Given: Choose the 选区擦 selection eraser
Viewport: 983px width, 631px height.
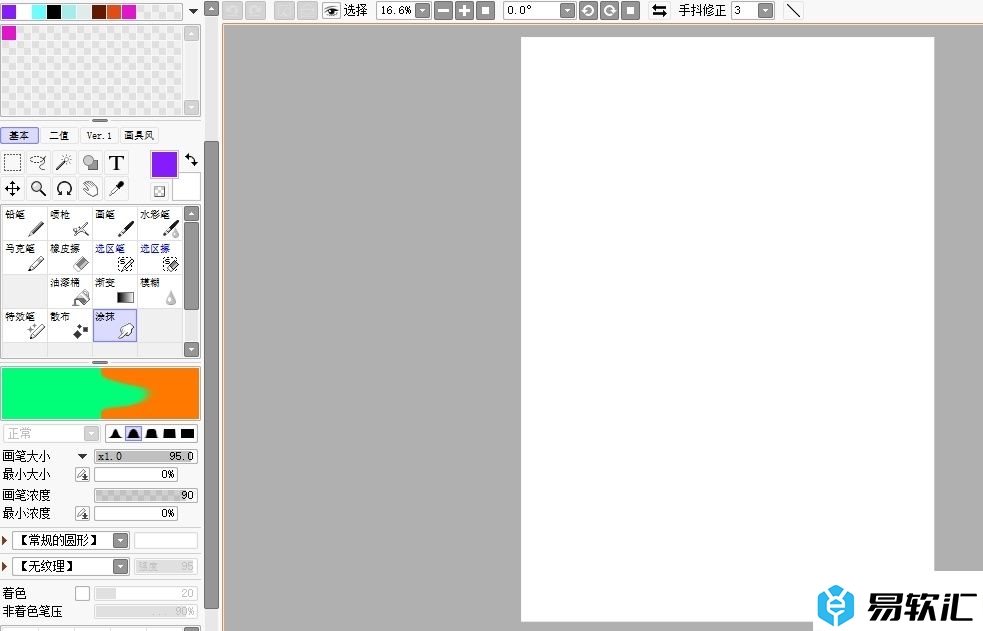Looking at the screenshot, I should coord(160,257).
